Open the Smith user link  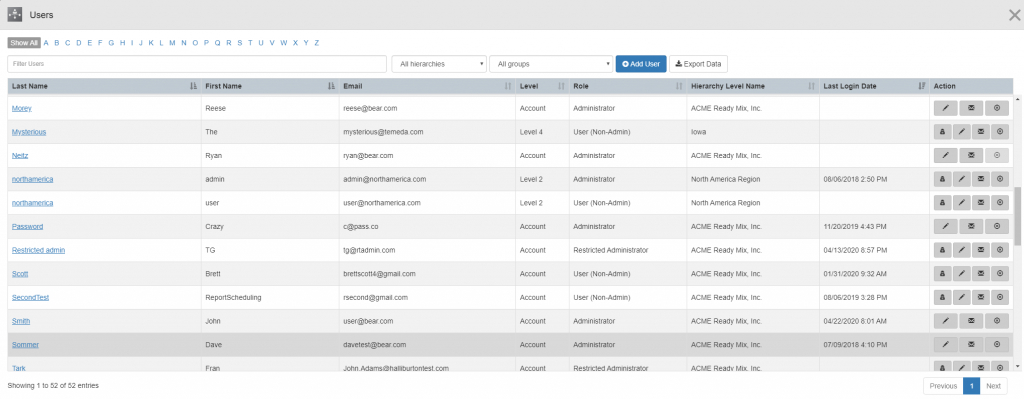pos(21,321)
